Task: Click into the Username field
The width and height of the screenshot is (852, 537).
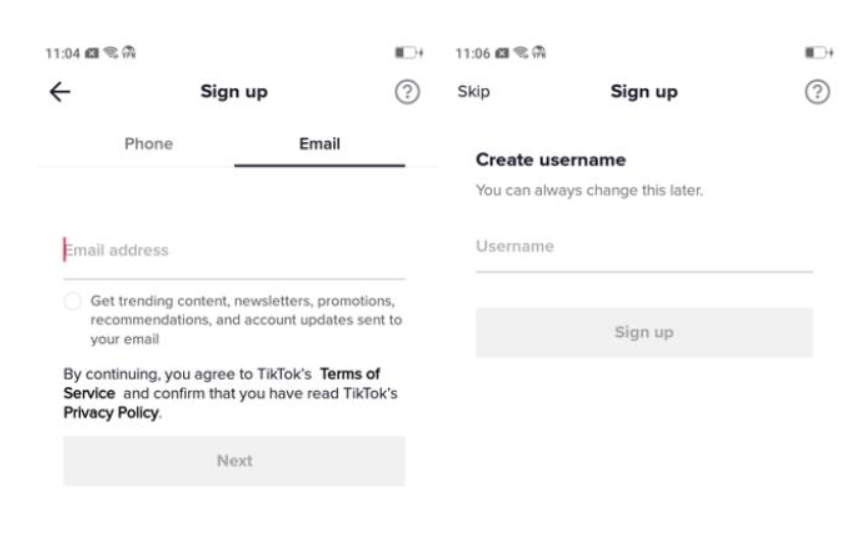Action: tap(644, 247)
